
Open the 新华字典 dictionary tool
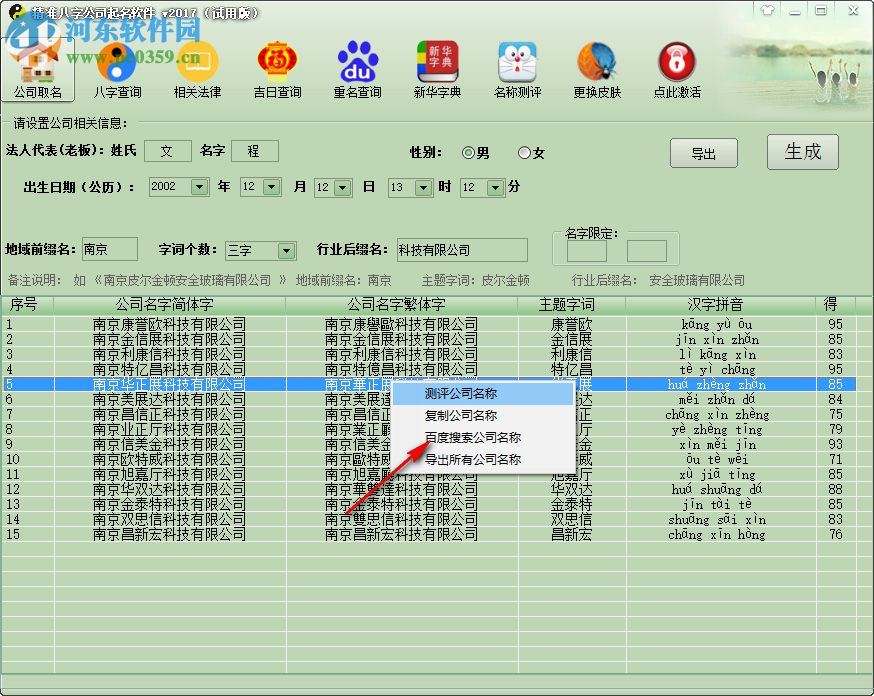click(x=437, y=67)
